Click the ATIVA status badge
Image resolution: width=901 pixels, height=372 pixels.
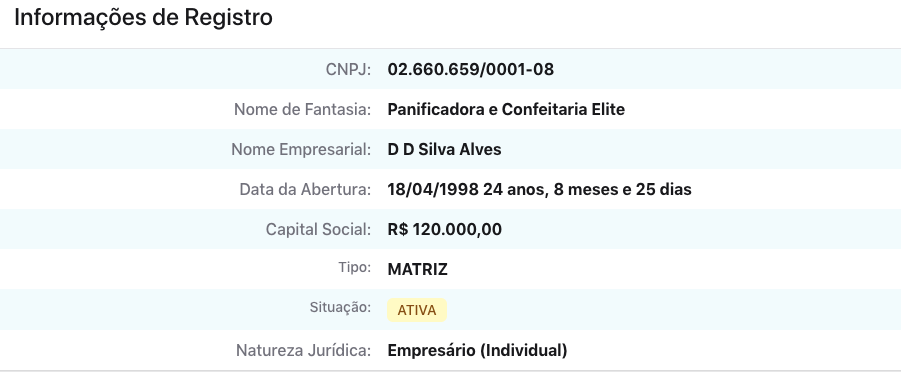click(x=417, y=310)
